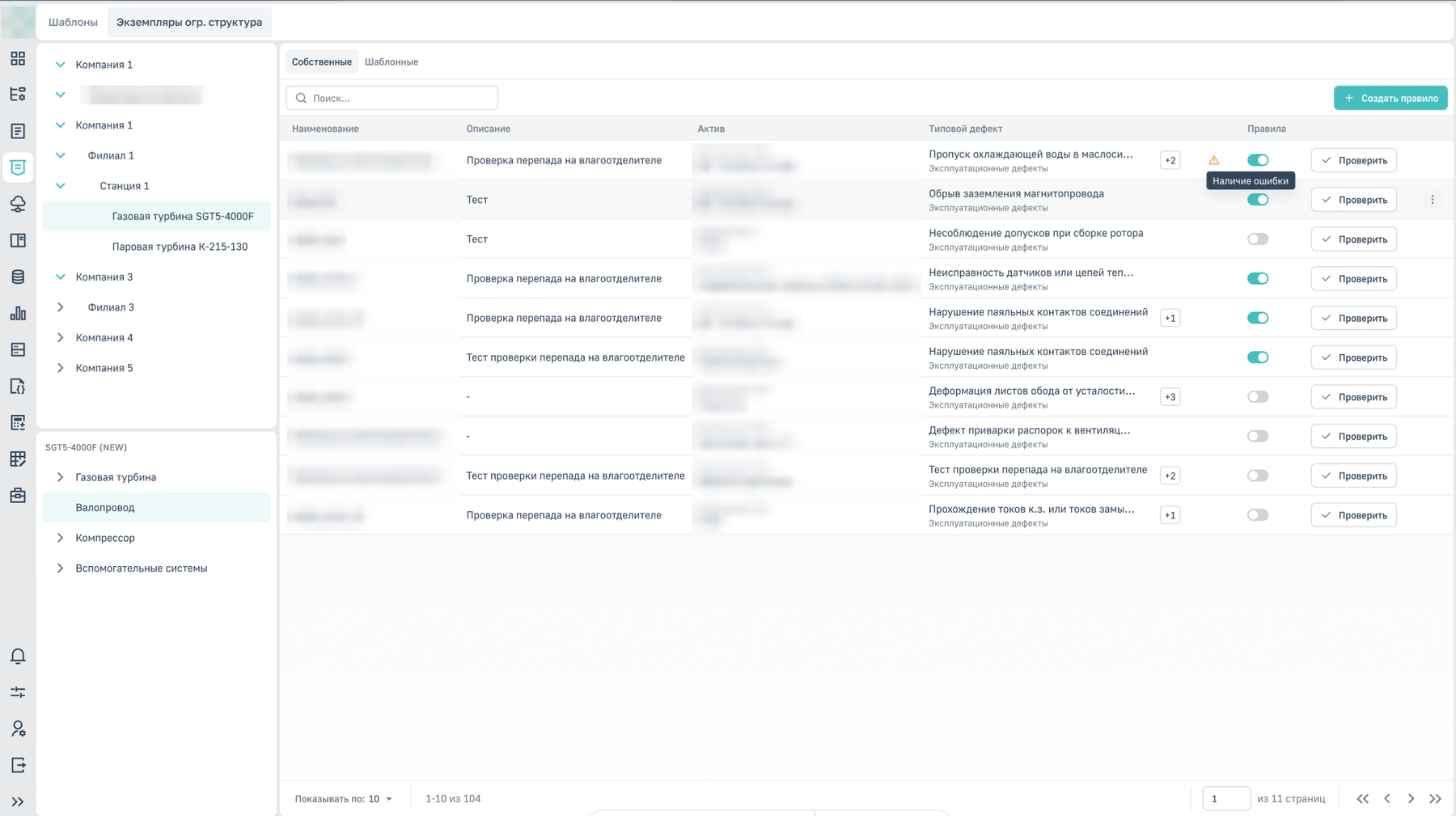
Task: Open the user settings icon
Action: (x=18, y=729)
